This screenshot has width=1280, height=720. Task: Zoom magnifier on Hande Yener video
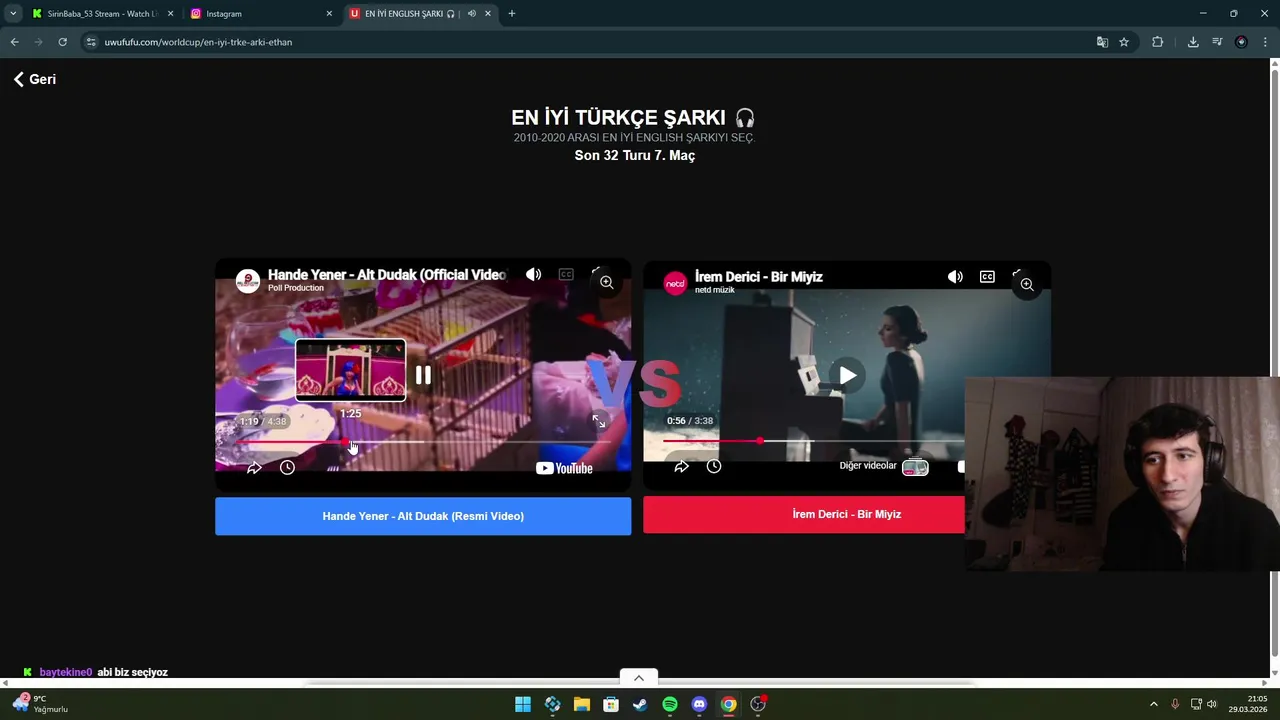pos(606,282)
